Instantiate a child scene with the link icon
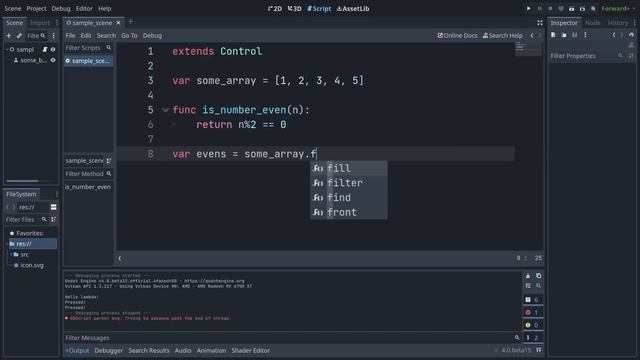640x360 pixels. [19, 36]
